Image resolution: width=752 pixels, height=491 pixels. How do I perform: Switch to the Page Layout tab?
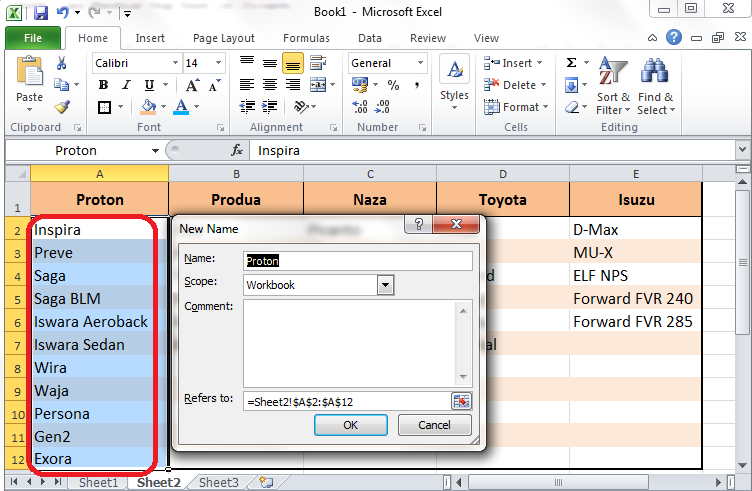pos(223,38)
